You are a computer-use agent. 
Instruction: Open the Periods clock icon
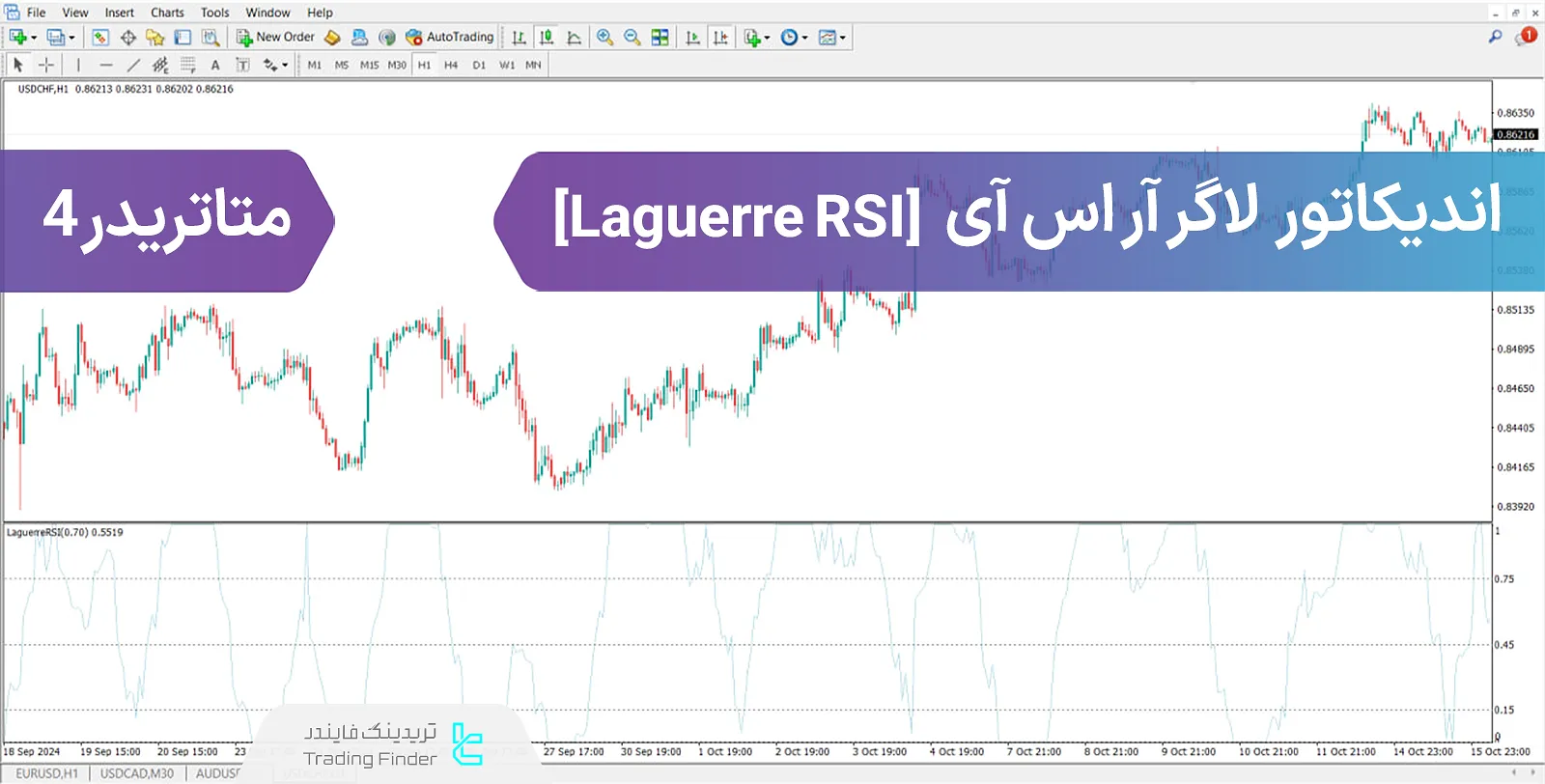[789, 38]
